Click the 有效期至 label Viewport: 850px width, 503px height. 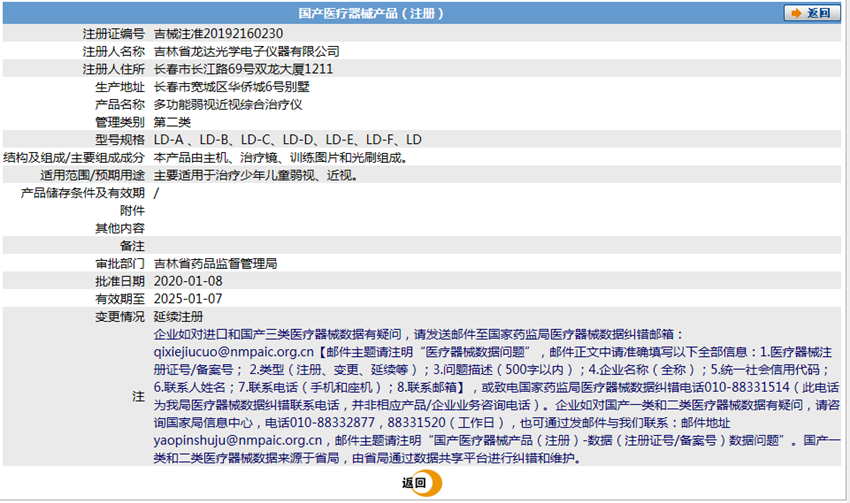point(120,299)
